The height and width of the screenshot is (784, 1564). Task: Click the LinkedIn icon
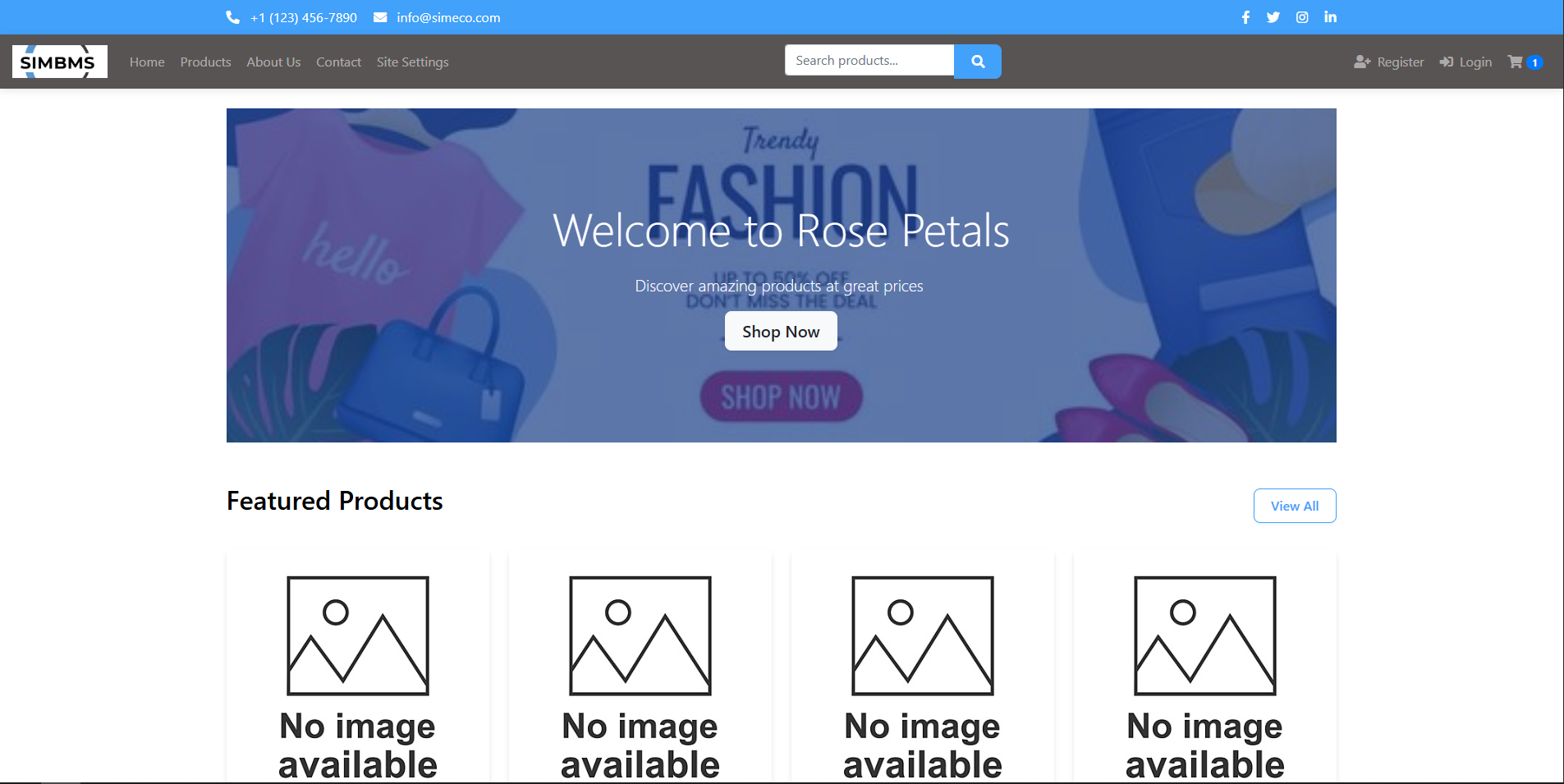click(x=1330, y=17)
